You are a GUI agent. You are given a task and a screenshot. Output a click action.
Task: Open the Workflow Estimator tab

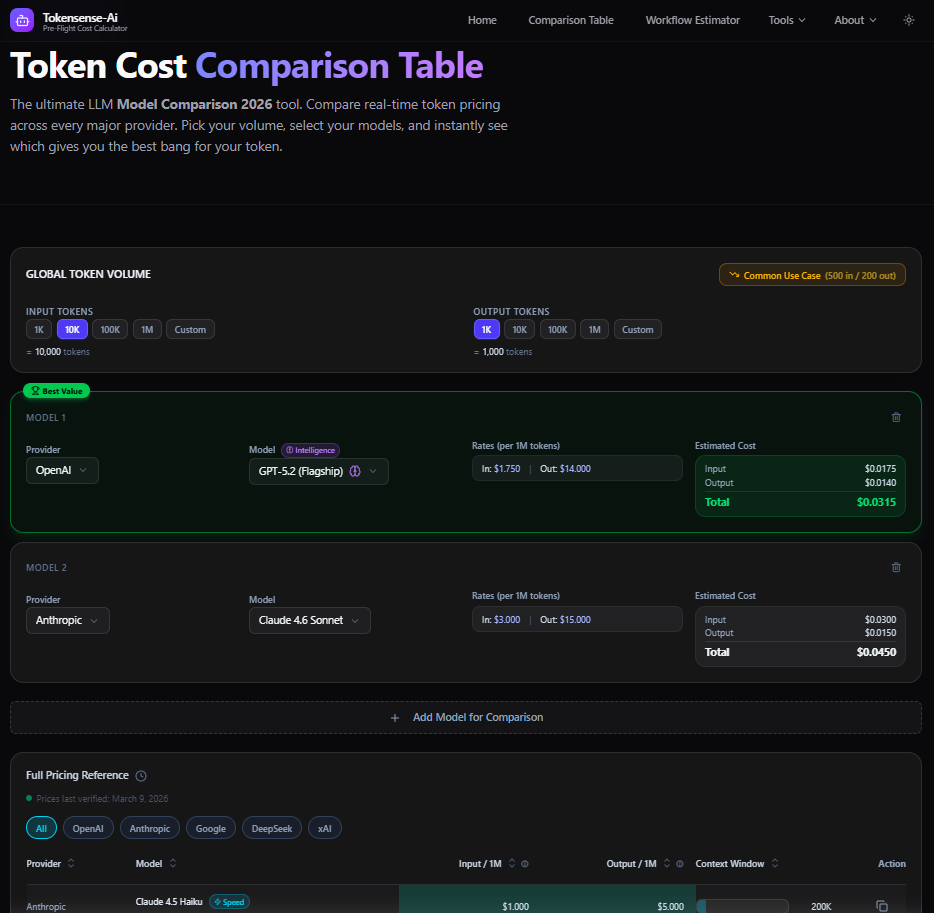[x=692, y=20]
